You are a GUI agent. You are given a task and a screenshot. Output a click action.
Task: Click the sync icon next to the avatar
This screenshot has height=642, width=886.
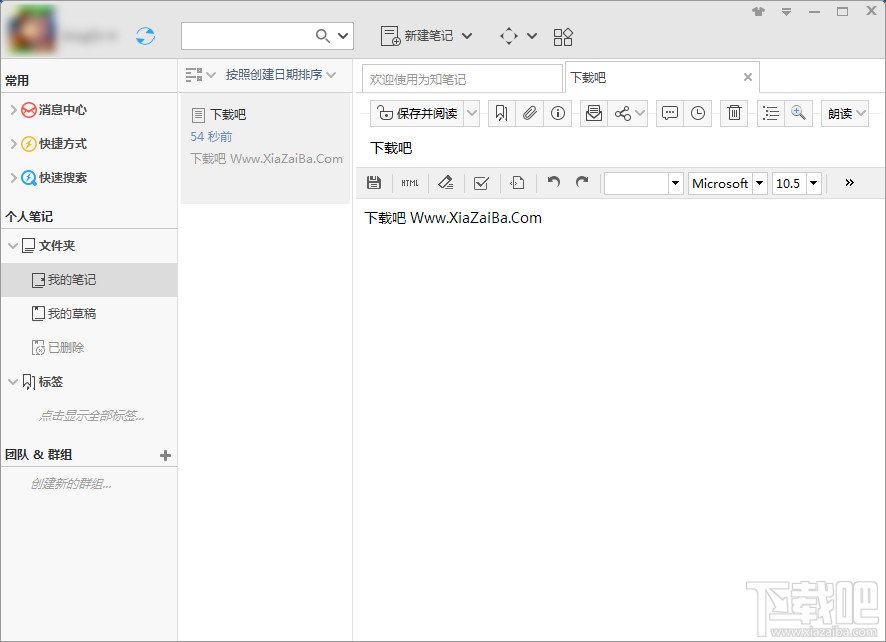(x=144, y=33)
